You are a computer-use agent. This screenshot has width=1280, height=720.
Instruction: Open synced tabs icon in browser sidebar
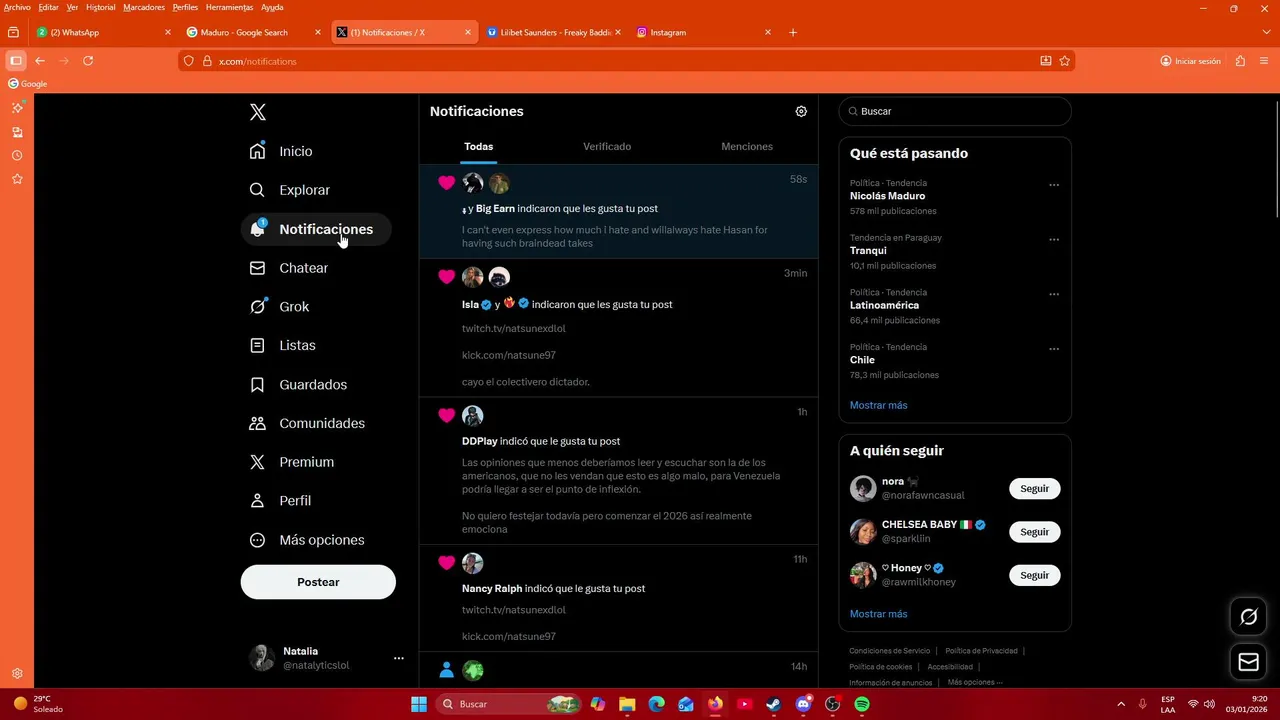tap(17, 132)
